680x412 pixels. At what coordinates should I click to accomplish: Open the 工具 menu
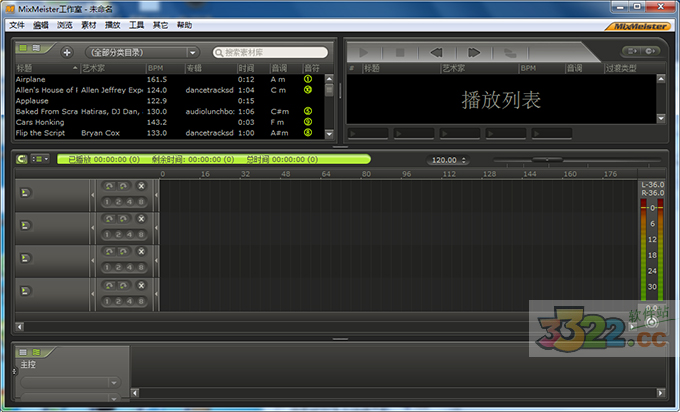tap(136, 25)
